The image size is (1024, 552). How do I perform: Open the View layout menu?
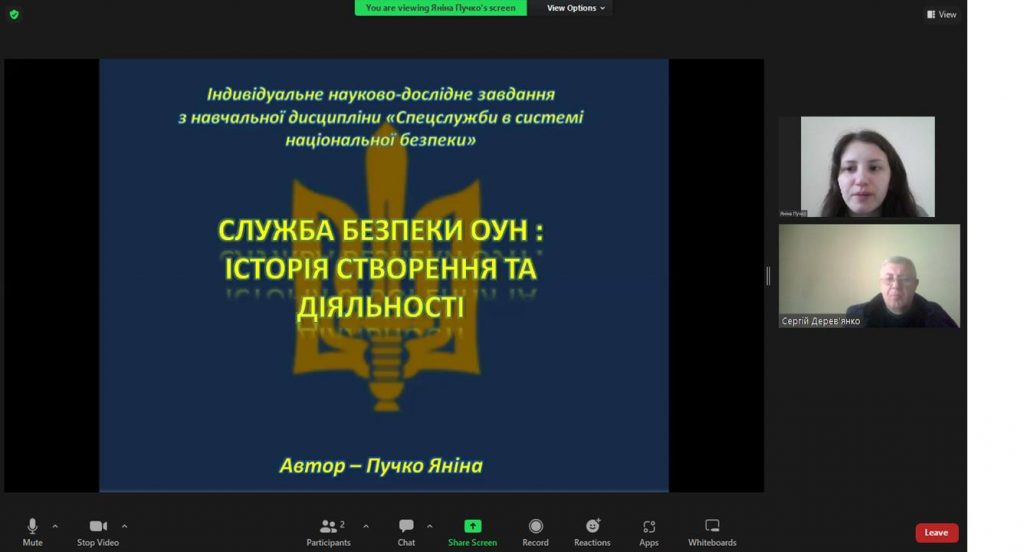(941, 14)
